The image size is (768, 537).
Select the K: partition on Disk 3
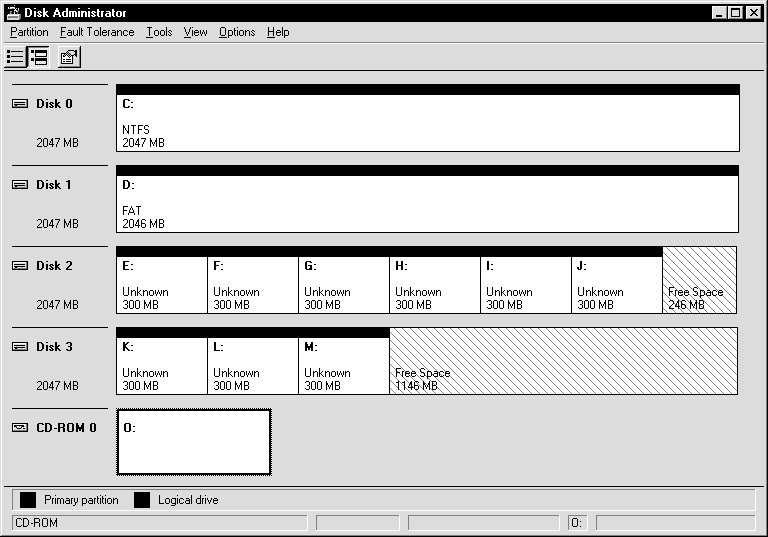(162, 362)
